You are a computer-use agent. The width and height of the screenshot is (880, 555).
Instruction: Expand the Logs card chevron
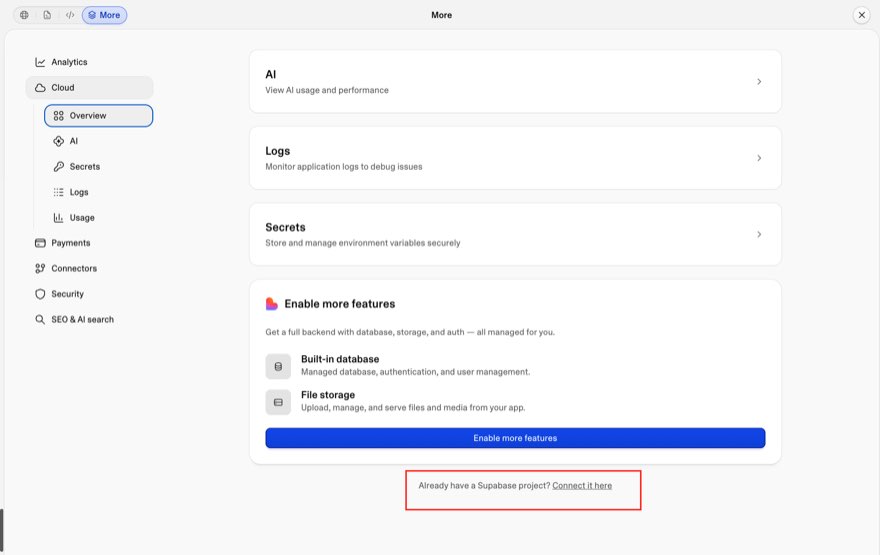[x=759, y=158]
